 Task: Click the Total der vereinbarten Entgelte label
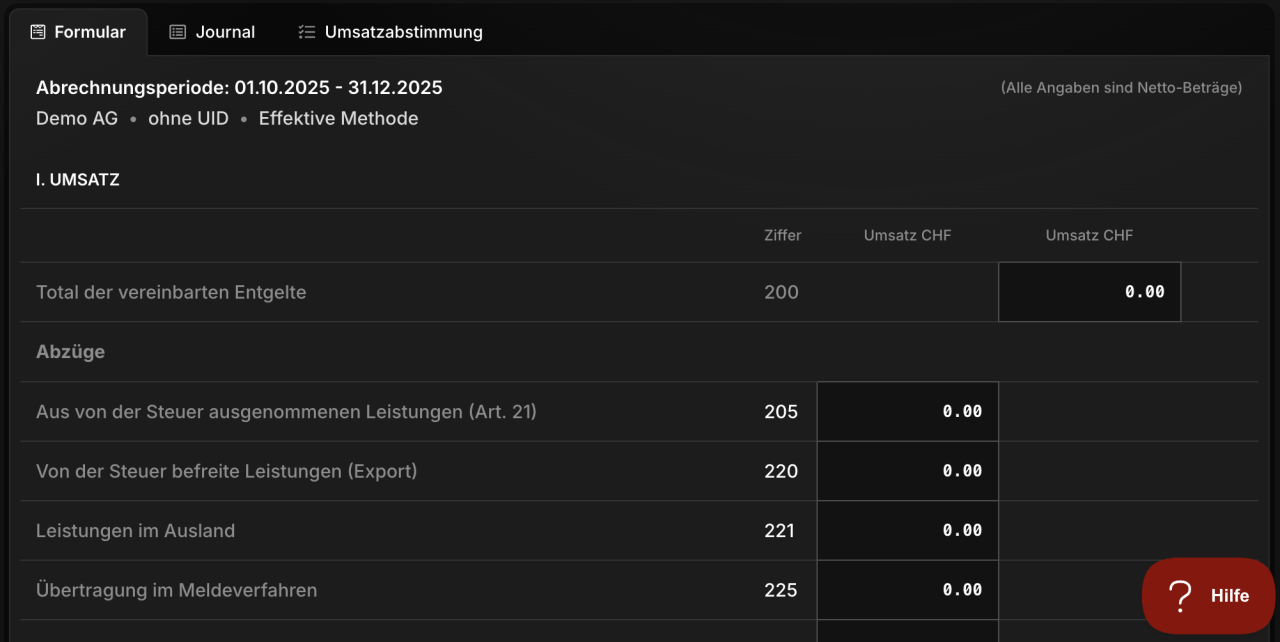tap(171, 293)
